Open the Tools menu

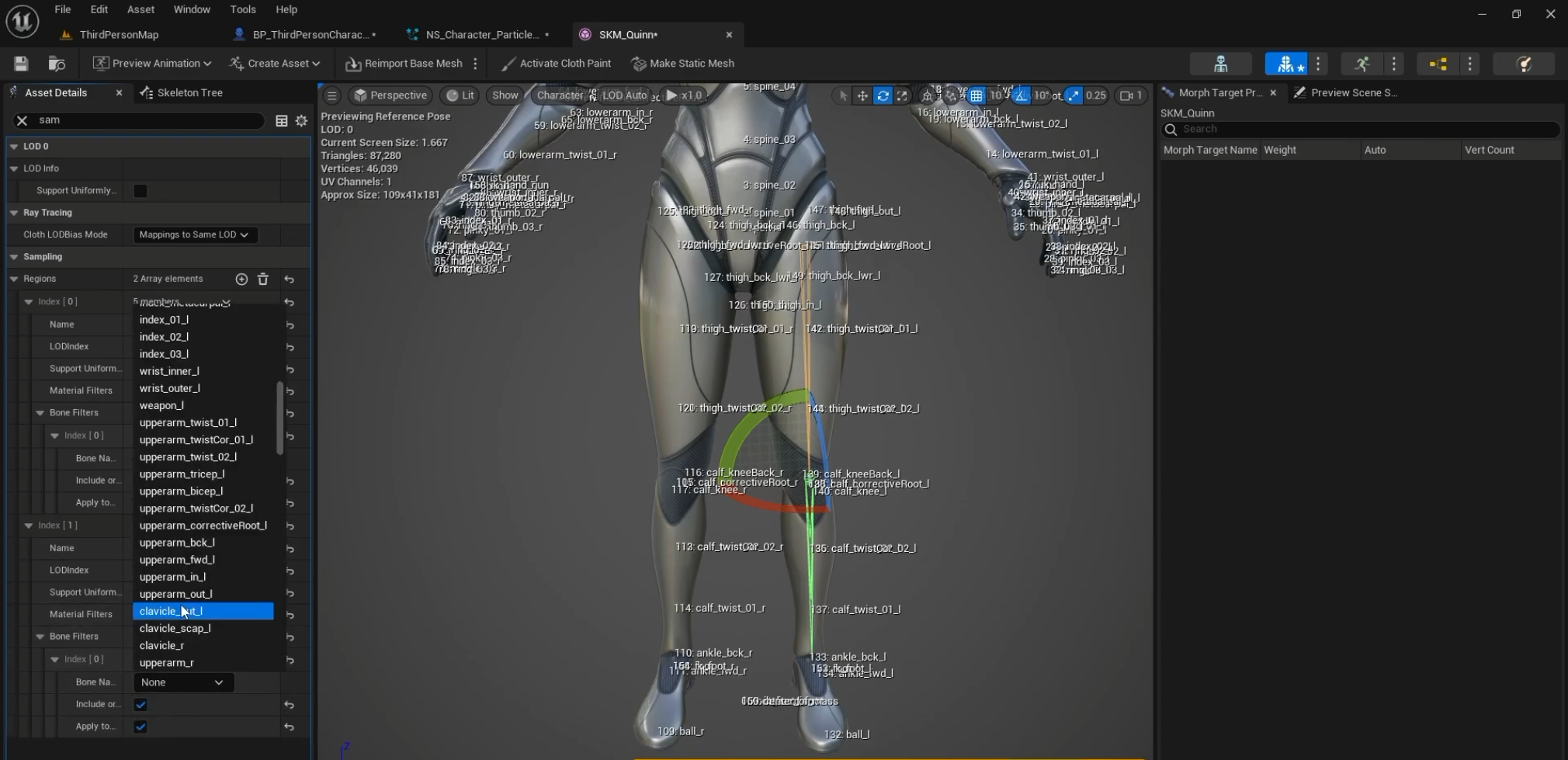pos(243,9)
